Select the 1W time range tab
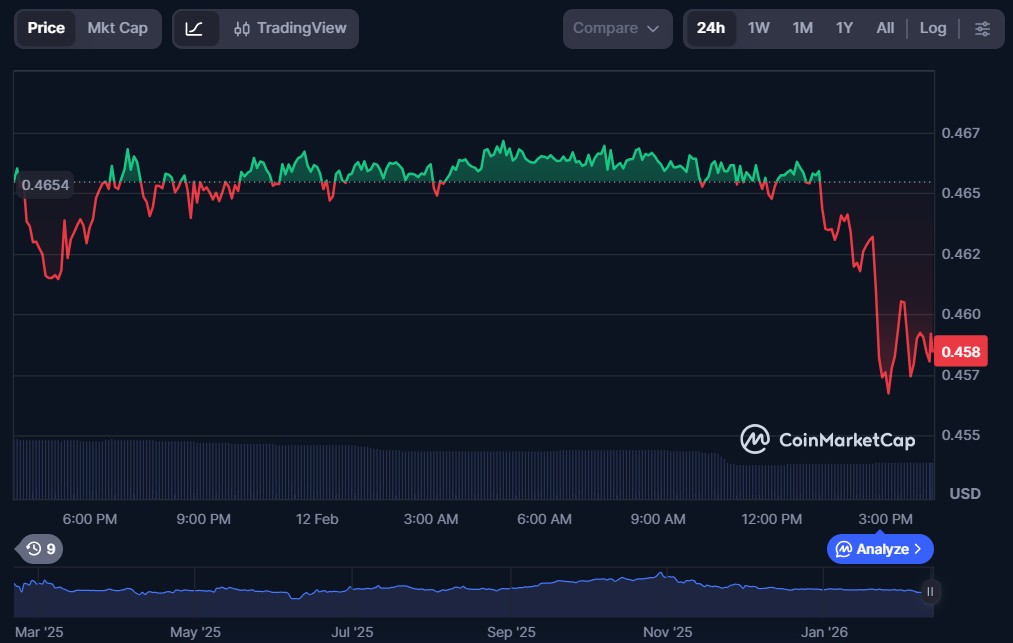Viewport: 1013px width, 643px height. coord(758,29)
